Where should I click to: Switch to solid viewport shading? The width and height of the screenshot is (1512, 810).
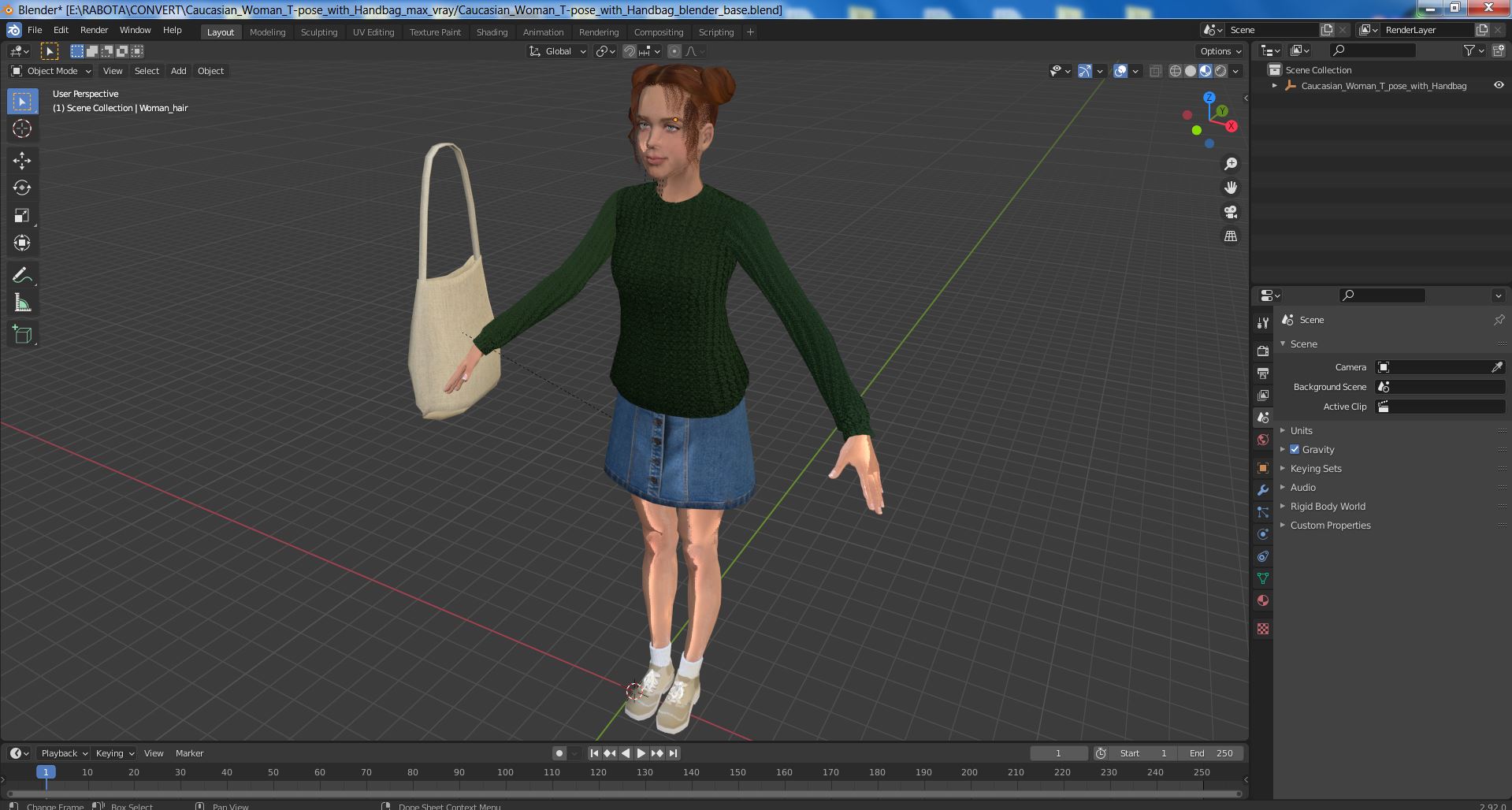click(x=1191, y=71)
